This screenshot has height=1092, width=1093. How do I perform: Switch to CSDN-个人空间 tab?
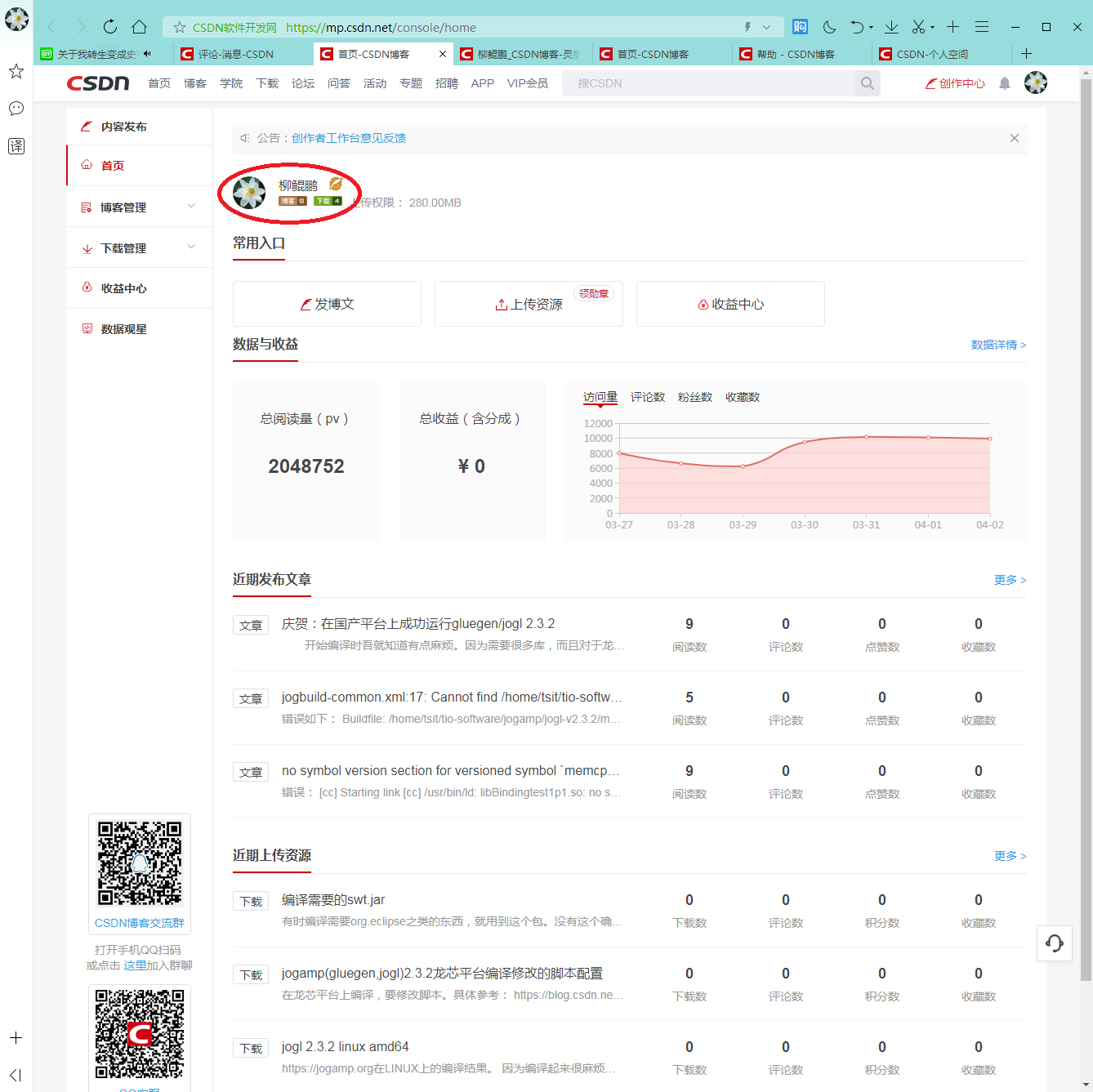pyautogui.click(x=942, y=54)
